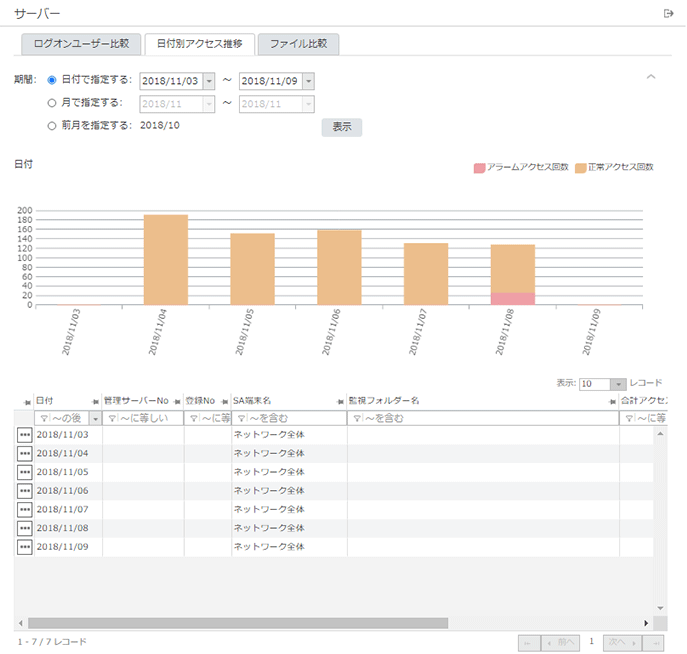Select the 月で指定する radio button

click(52, 102)
